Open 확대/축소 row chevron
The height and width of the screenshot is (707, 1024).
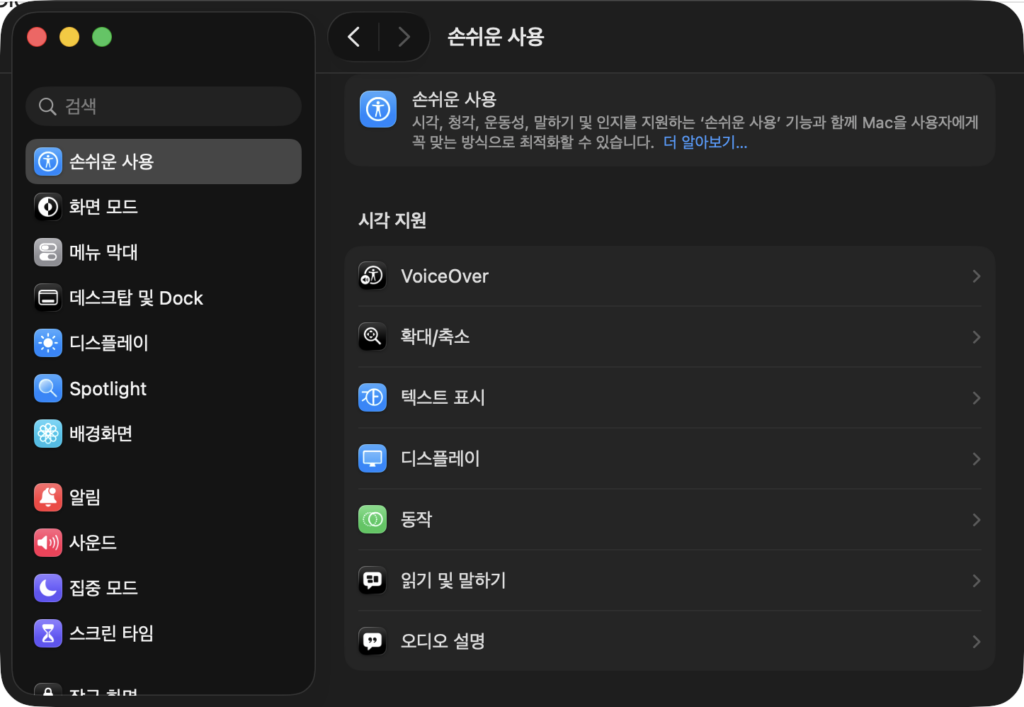tap(976, 337)
